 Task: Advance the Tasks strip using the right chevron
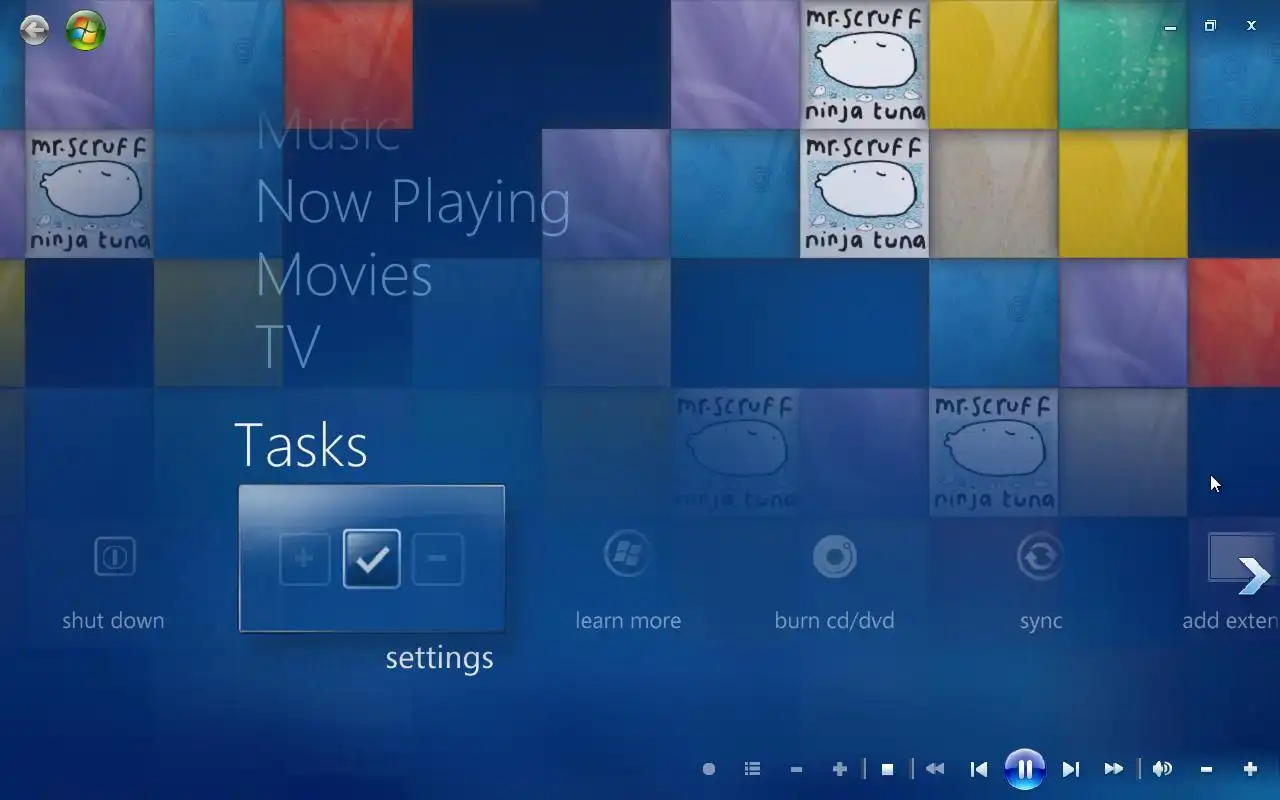pos(1253,575)
